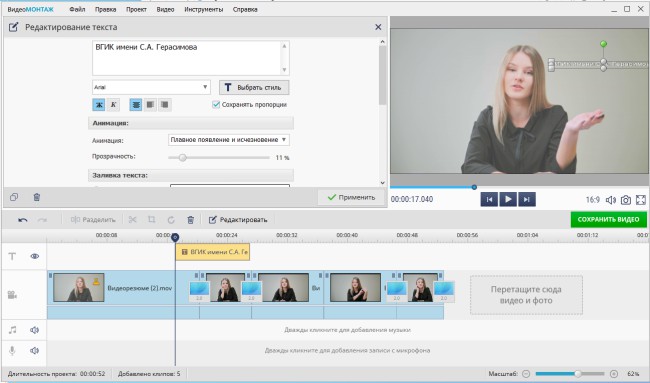The width and height of the screenshot is (650, 383).
Task: Click the fourth clip thumbnail on timeline
Action: (x=355, y=287)
